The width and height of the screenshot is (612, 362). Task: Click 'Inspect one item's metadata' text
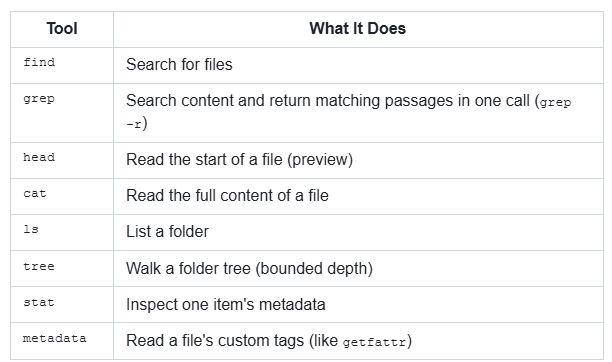click(x=226, y=305)
